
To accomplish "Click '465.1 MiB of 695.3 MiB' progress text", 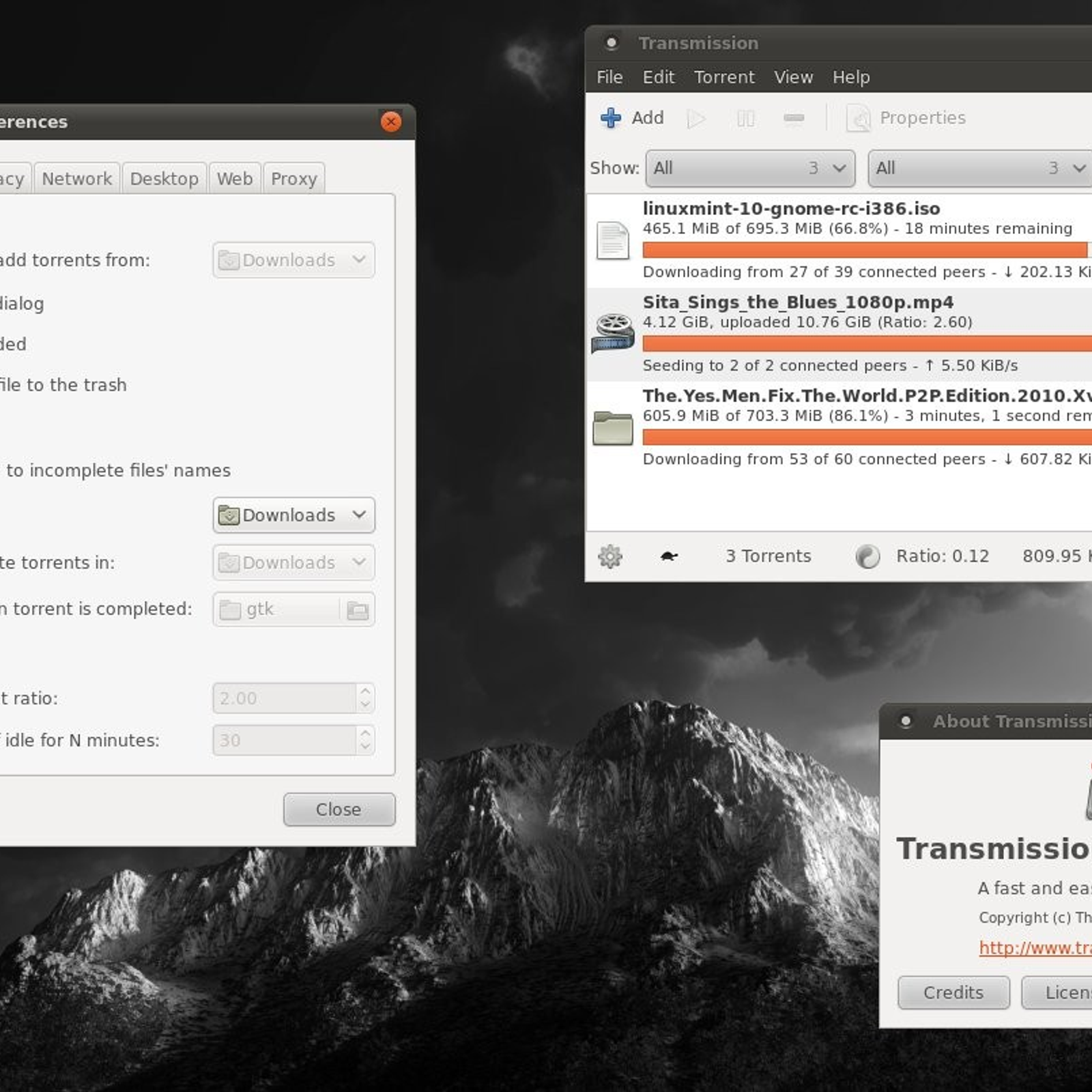I will click(x=733, y=229).
